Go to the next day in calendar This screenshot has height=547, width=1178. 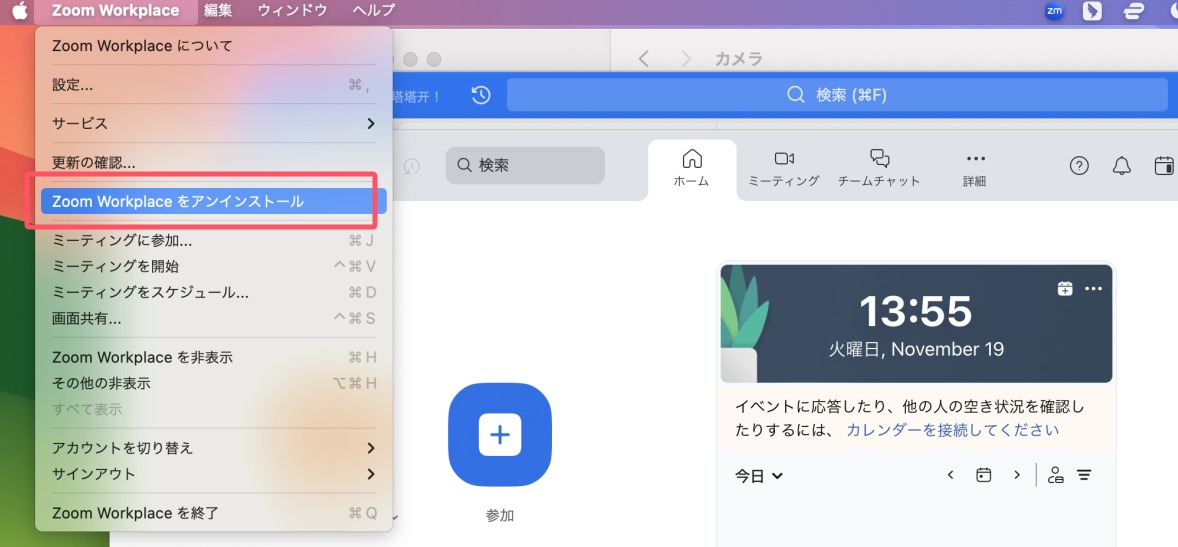tap(1016, 475)
